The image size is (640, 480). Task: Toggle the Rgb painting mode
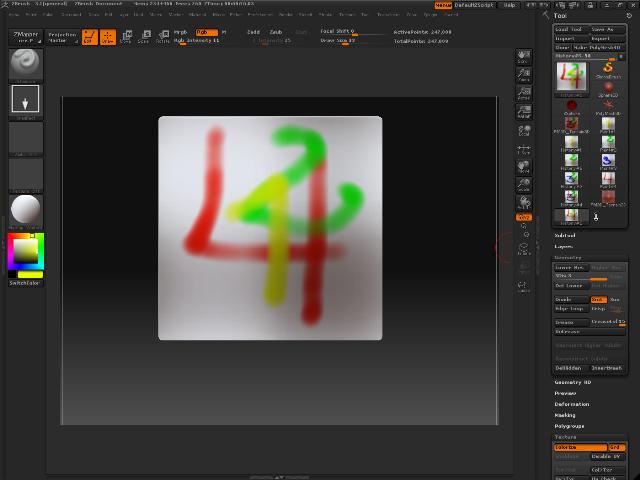coord(206,32)
